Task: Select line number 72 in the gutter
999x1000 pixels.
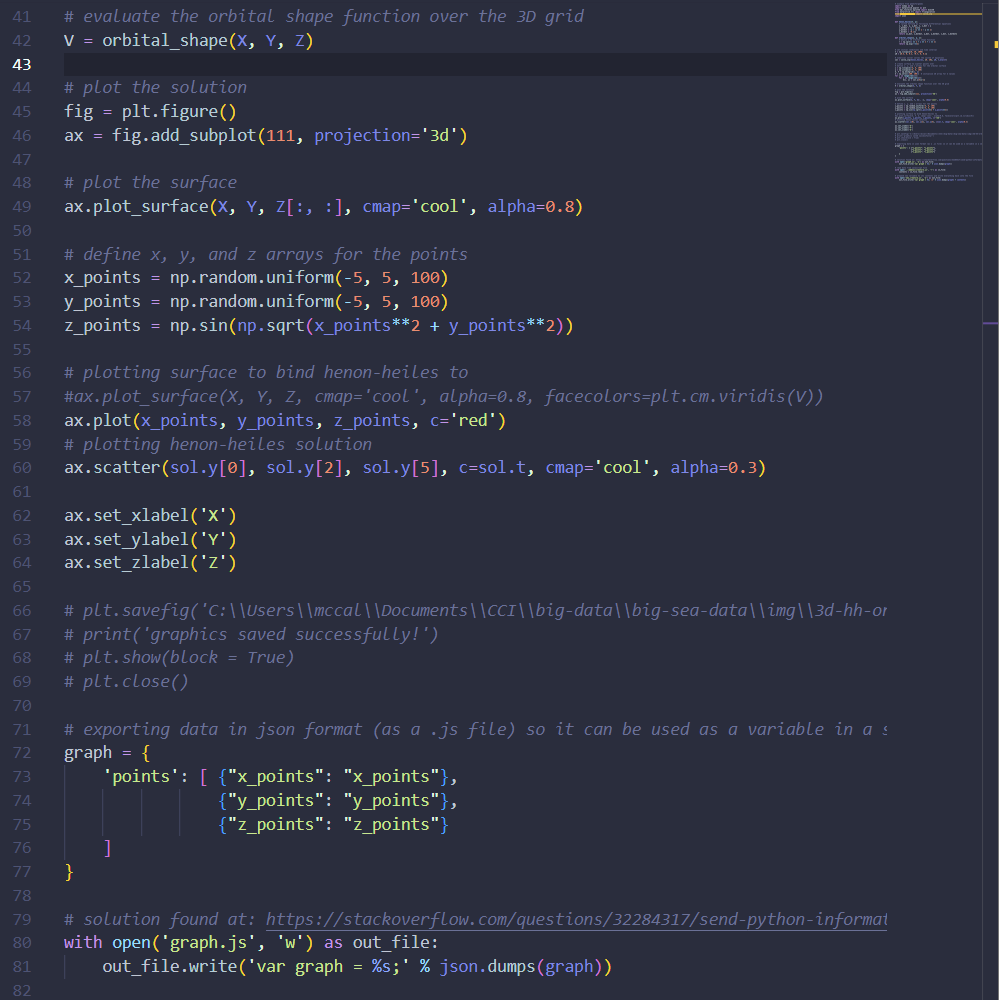Action: (x=22, y=752)
